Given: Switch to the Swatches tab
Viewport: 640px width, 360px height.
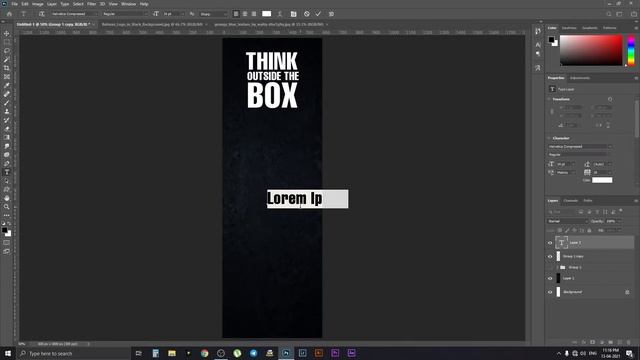Looking at the screenshot, I should [569, 28].
